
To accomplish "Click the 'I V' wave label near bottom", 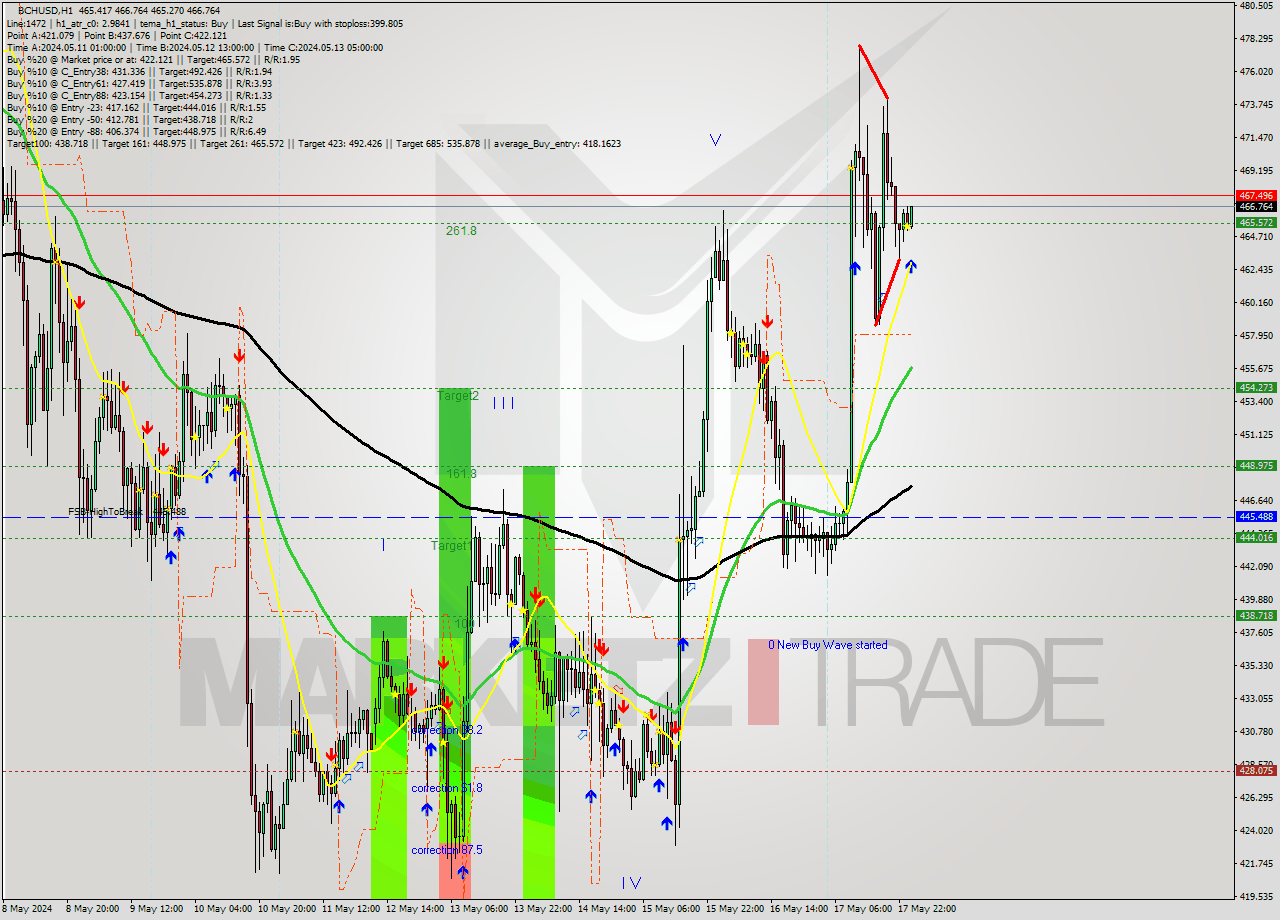I will (x=631, y=882).
